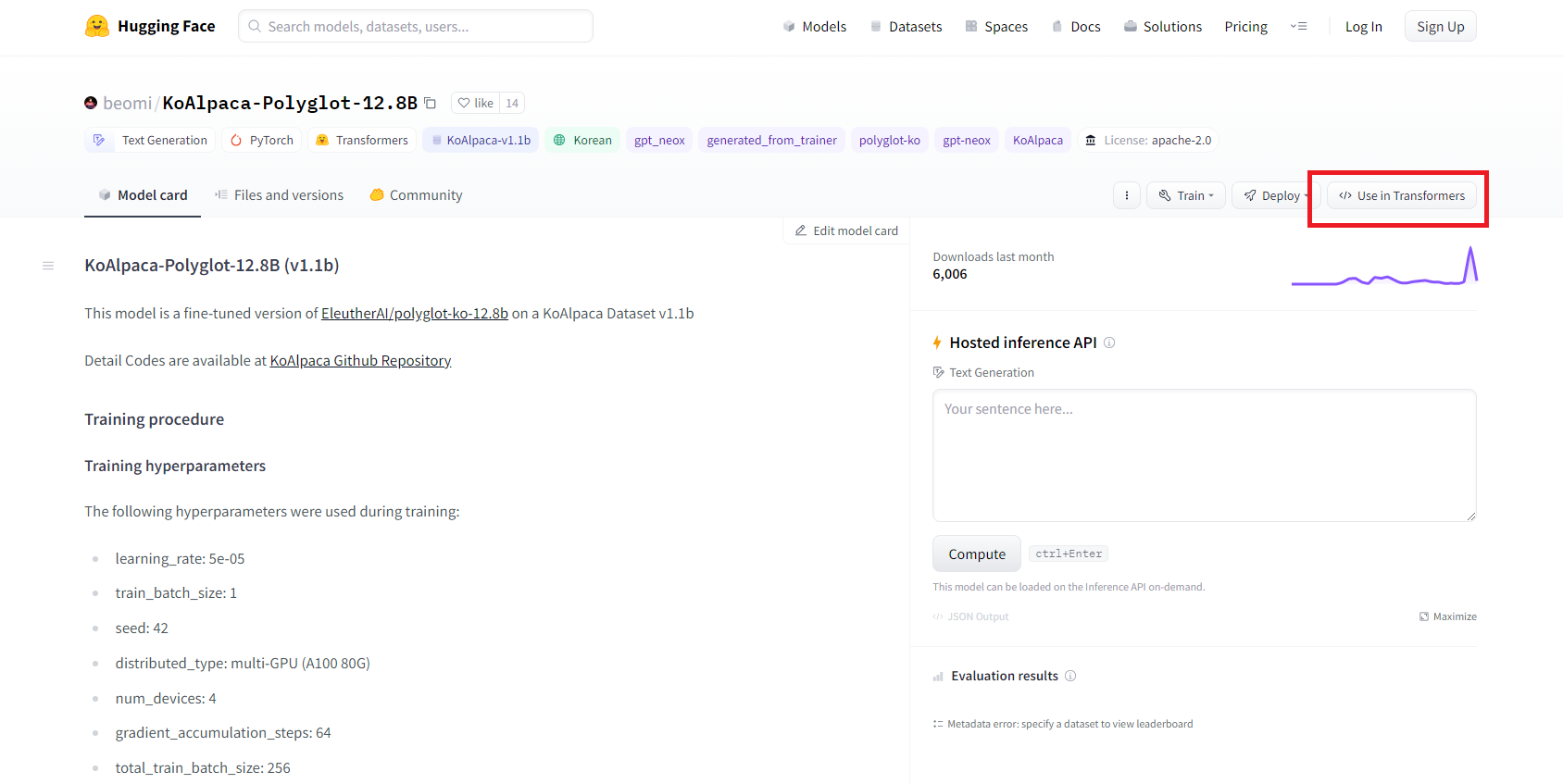Click the downloads trend chart
This screenshot has height=784, width=1563.
pyautogui.click(x=1384, y=267)
